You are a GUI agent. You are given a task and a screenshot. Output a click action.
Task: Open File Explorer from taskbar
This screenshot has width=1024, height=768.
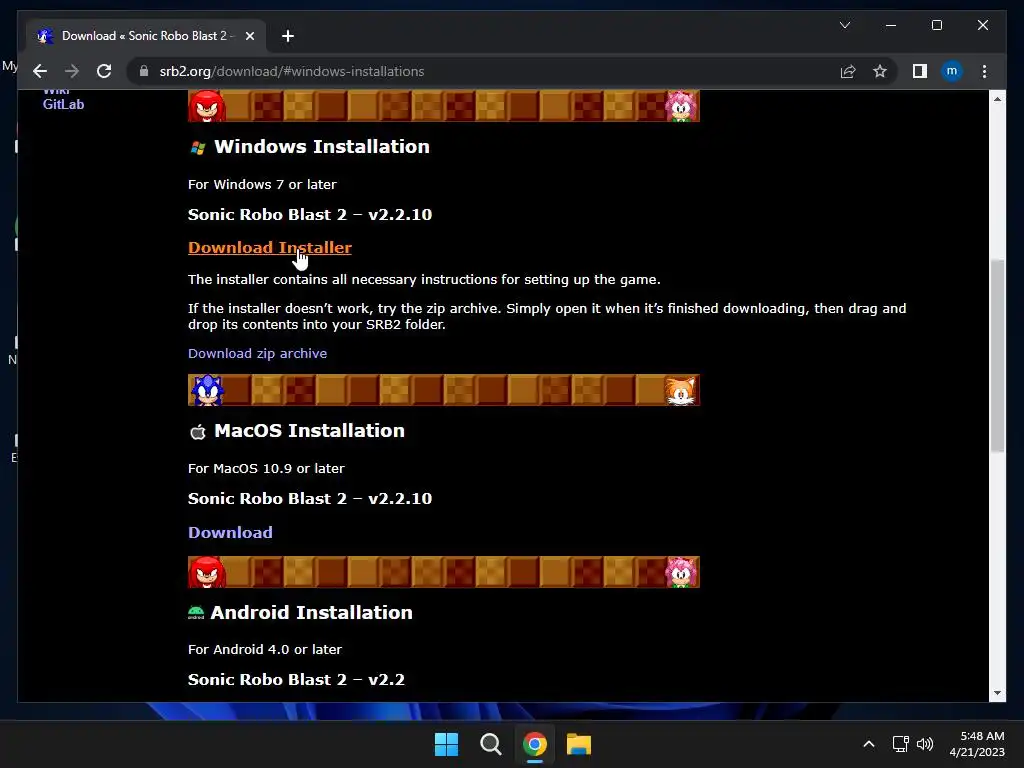point(579,744)
